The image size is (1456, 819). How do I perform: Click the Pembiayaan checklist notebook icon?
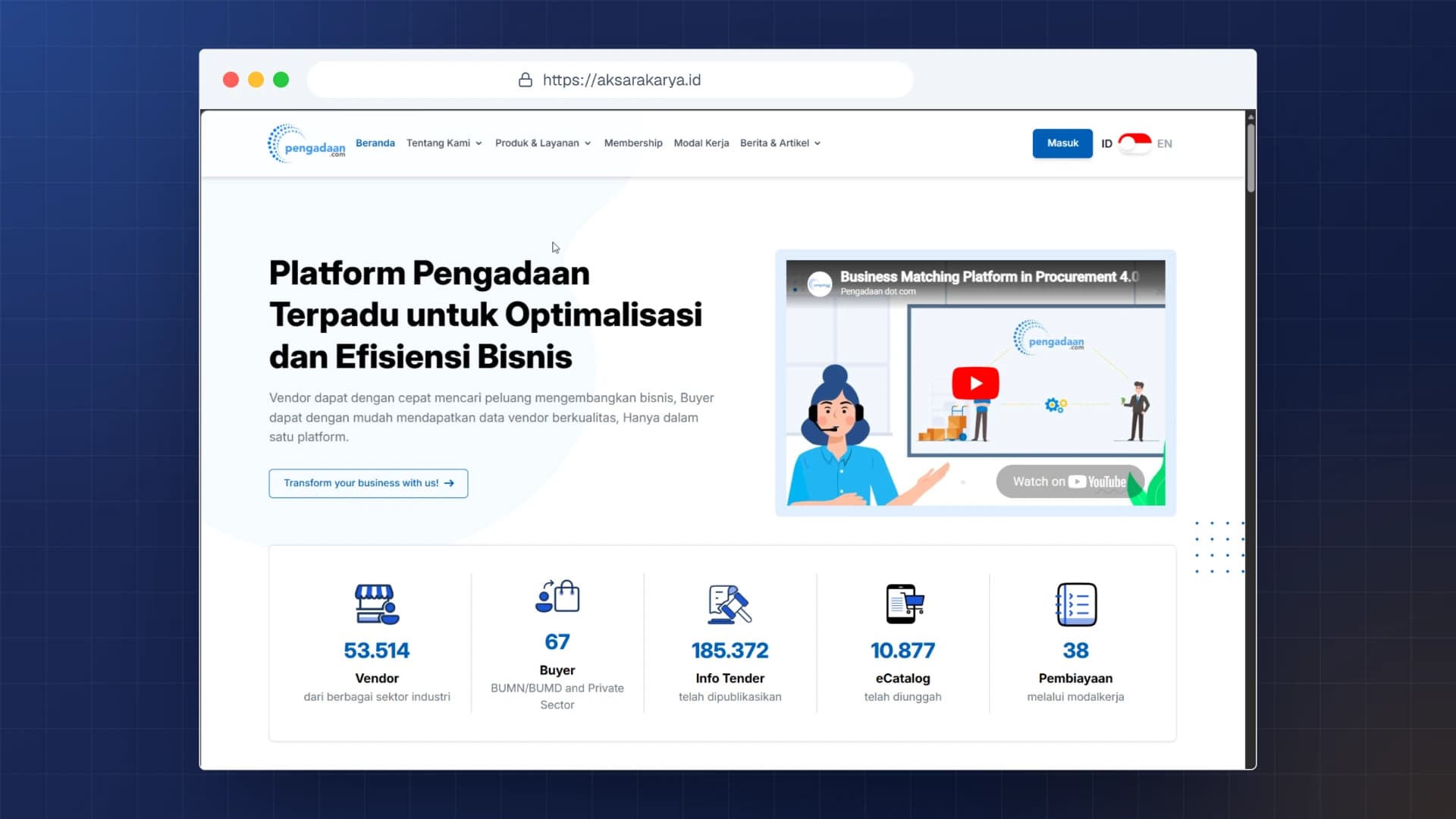click(x=1076, y=604)
